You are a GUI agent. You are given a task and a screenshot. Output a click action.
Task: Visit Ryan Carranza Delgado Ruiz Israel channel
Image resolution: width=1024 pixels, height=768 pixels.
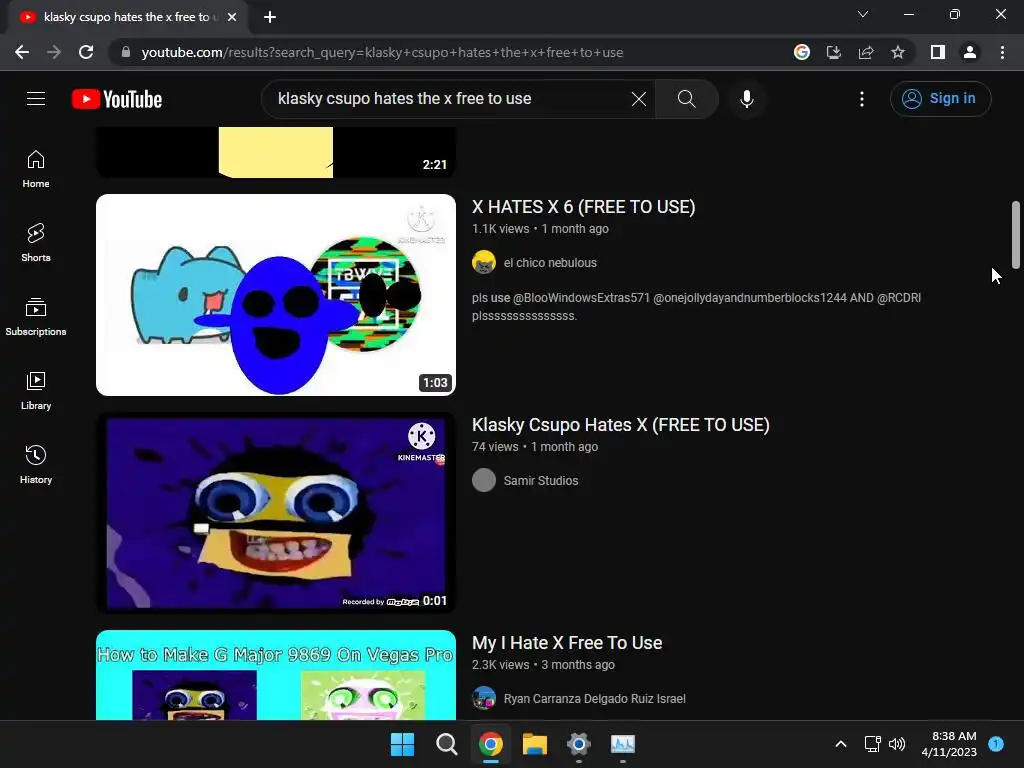[594, 699]
